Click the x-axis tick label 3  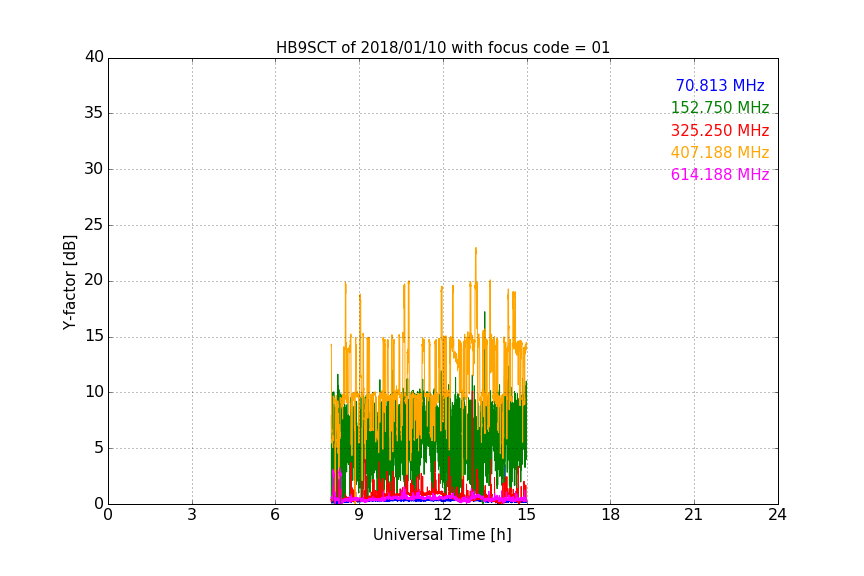click(x=192, y=515)
